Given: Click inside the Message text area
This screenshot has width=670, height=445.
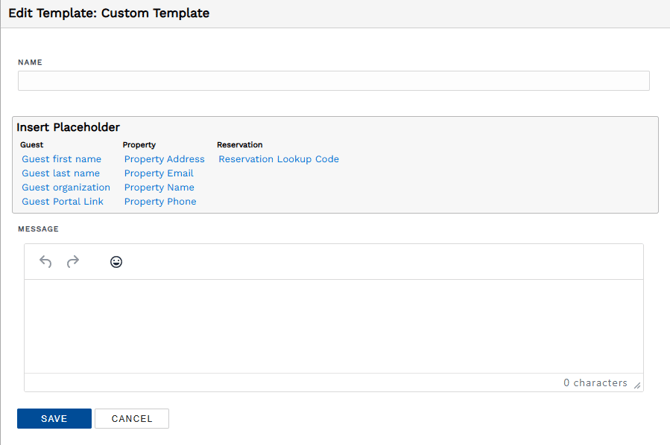Looking at the screenshot, I should coord(333,326).
